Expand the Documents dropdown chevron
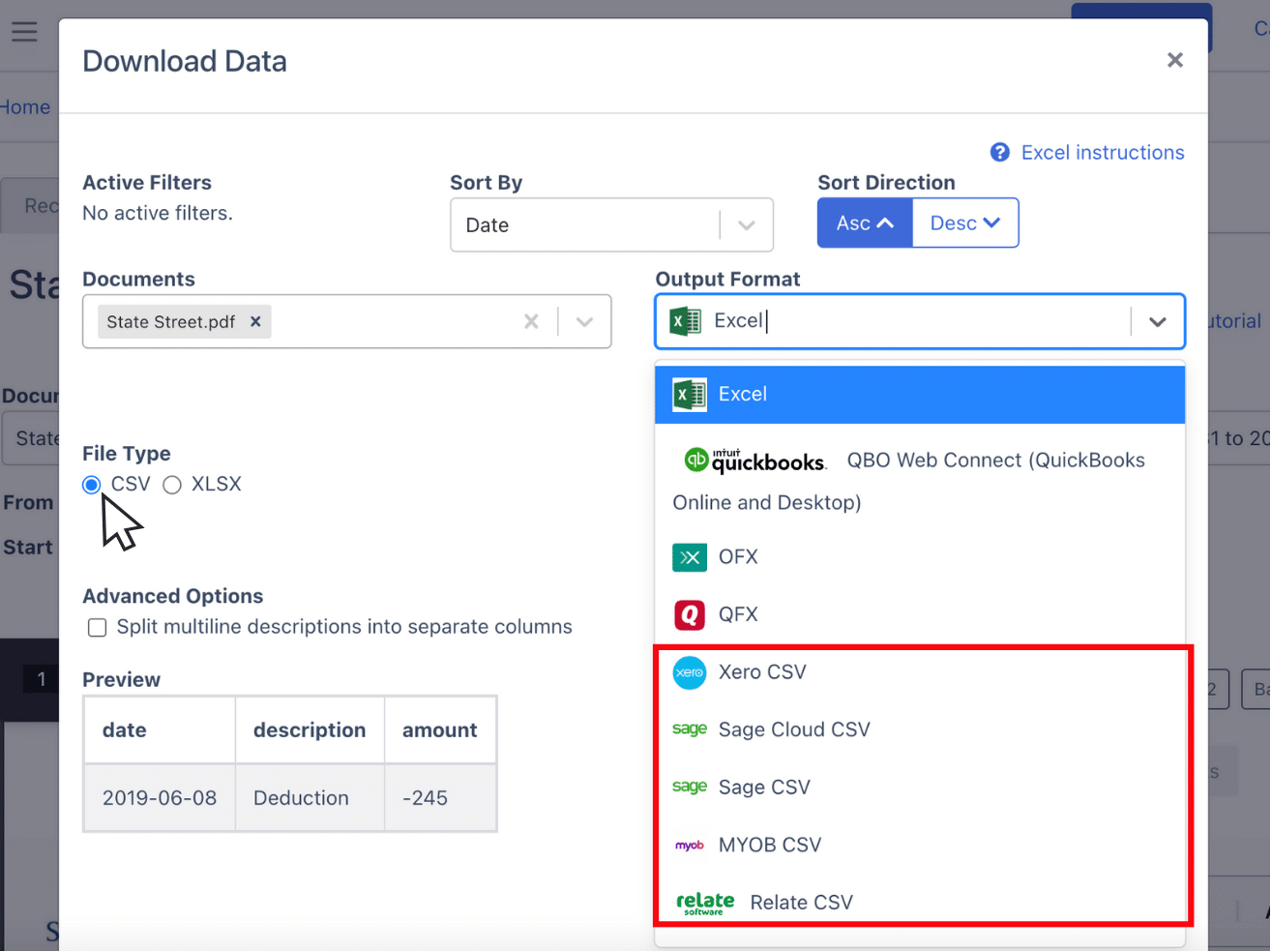The width and height of the screenshot is (1271, 952). (x=584, y=321)
